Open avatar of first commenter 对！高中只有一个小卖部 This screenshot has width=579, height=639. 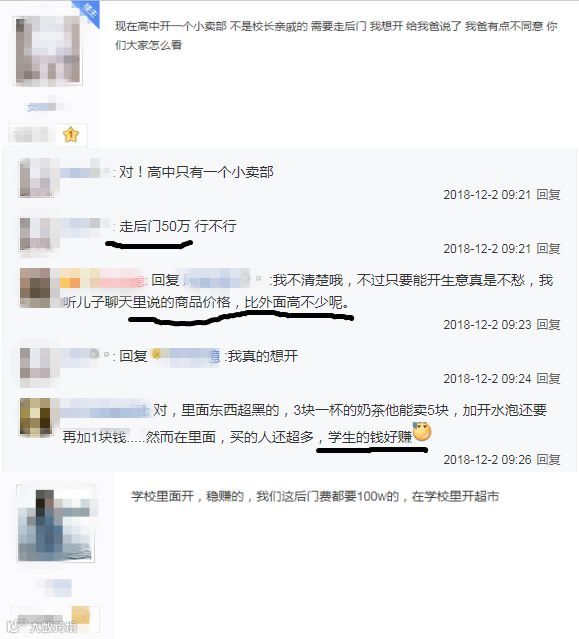pos(36,178)
